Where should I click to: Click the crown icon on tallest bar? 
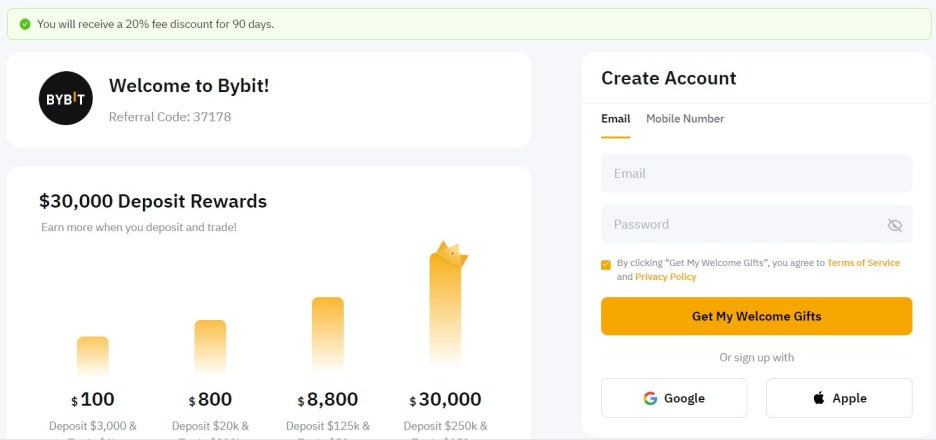click(452, 254)
